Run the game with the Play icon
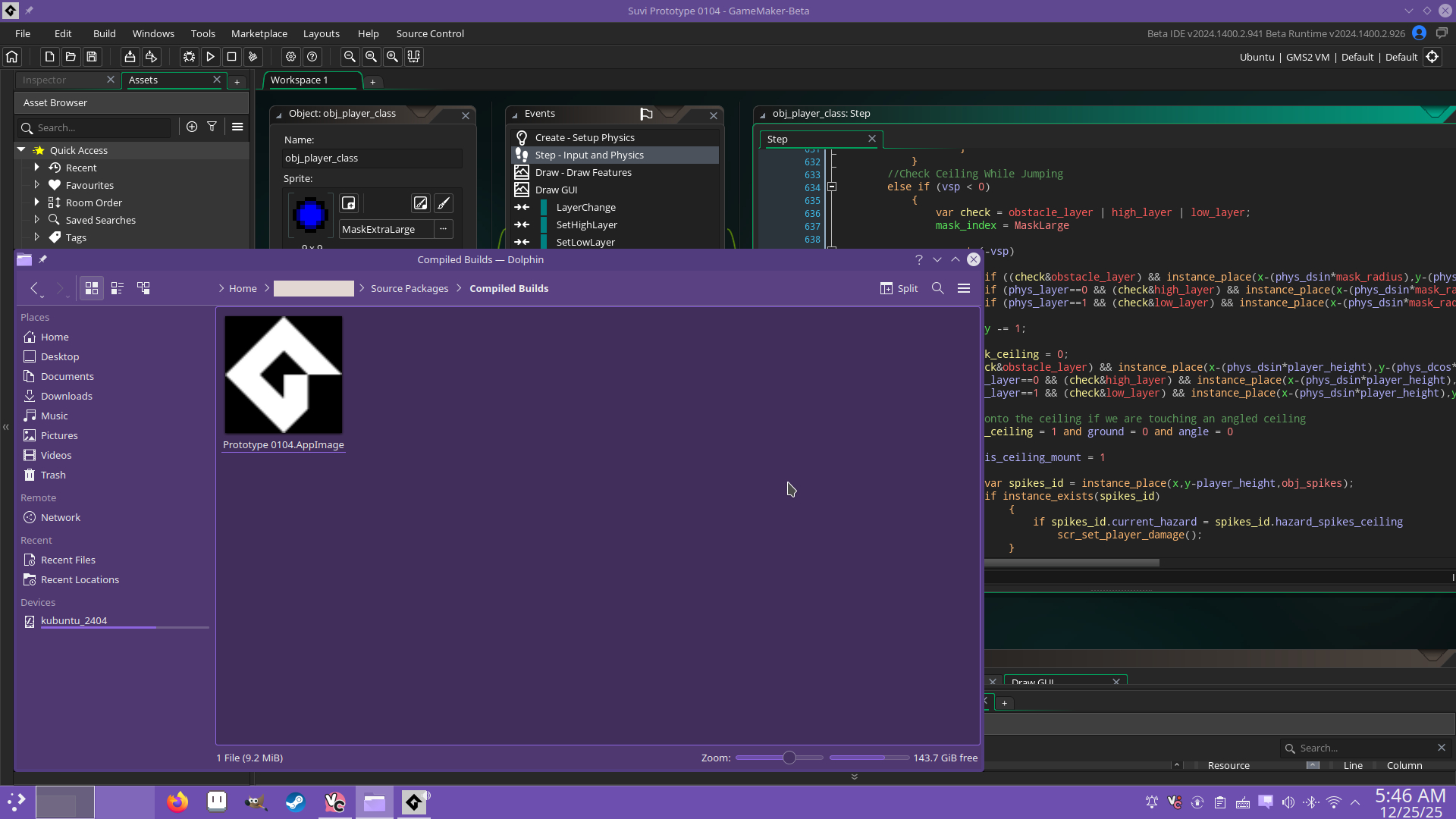 [x=210, y=57]
